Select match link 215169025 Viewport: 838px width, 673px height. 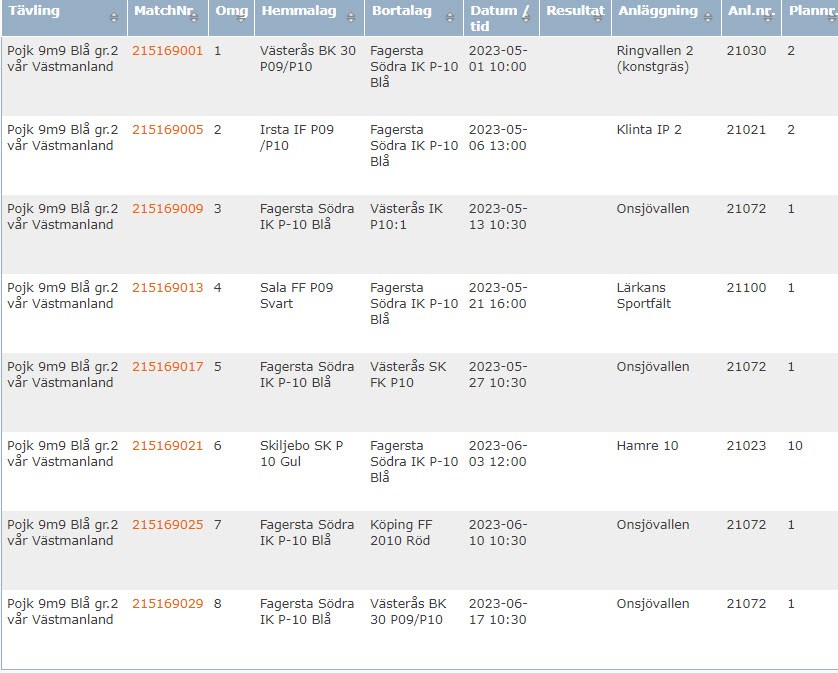click(x=167, y=525)
